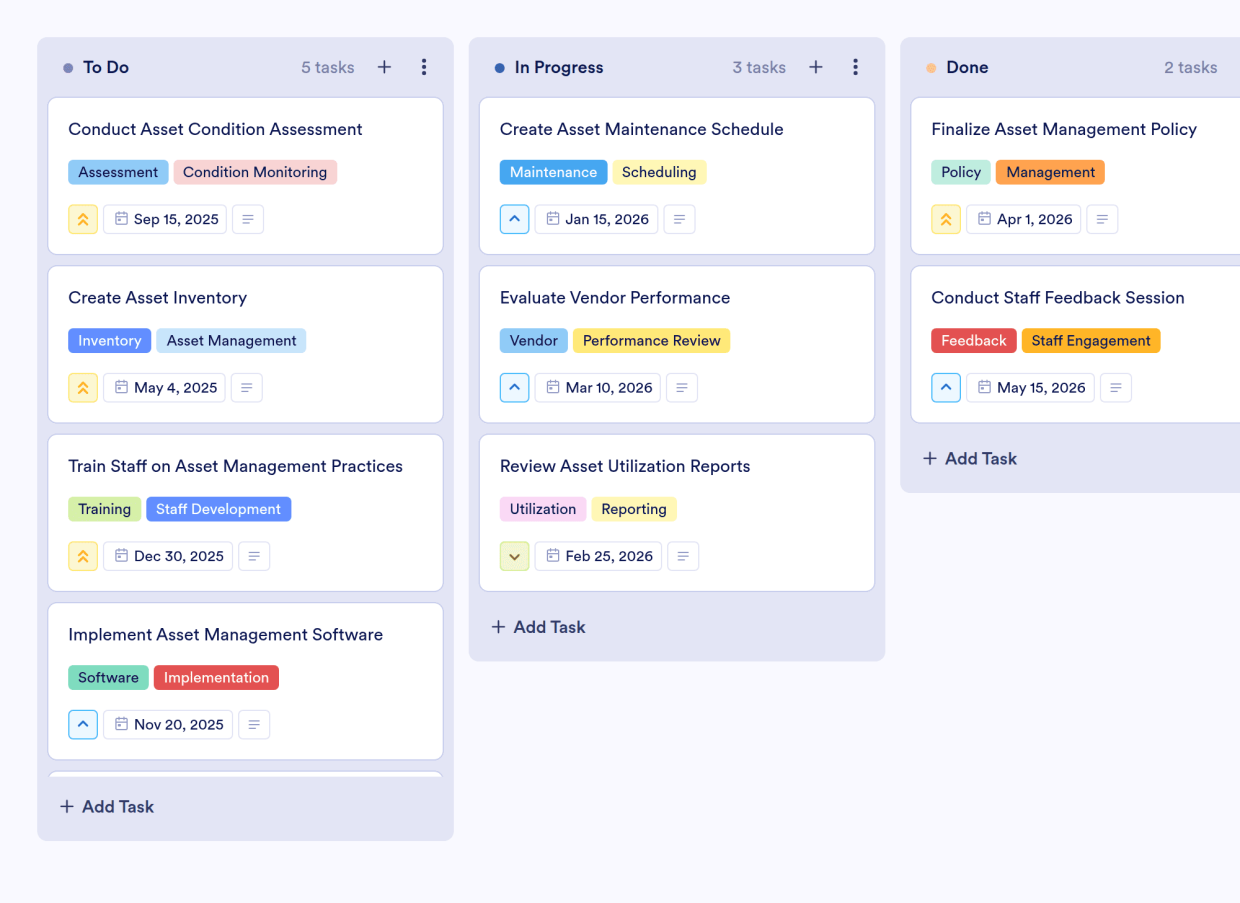Click the Maintenance tag
Image resolution: width=1240 pixels, height=903 pixels.
pyautogui.click(x=553, y=172)
